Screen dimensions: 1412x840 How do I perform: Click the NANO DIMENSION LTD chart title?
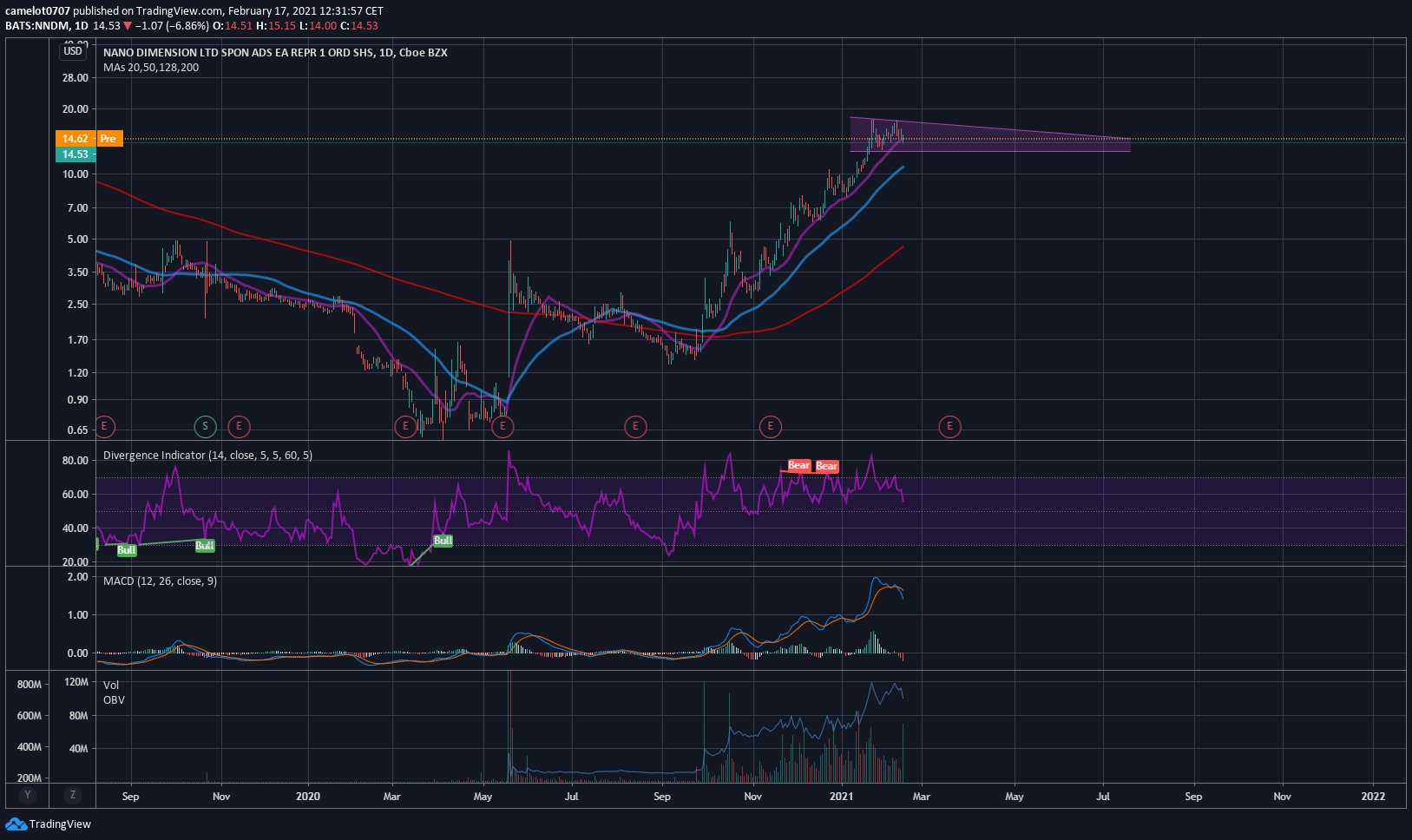pyautogui.click(x=275, y=52)
